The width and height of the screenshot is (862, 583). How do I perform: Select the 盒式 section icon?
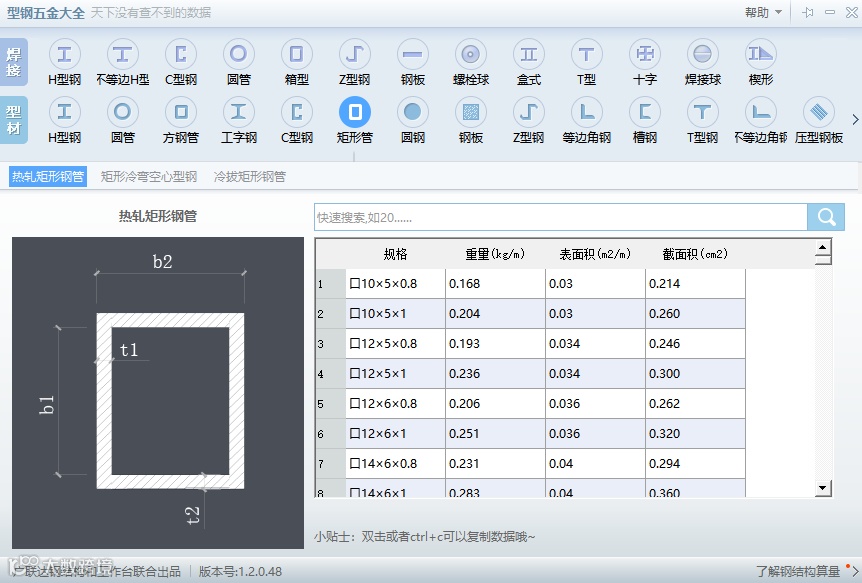pyautogui.click(x=529, y=62)
